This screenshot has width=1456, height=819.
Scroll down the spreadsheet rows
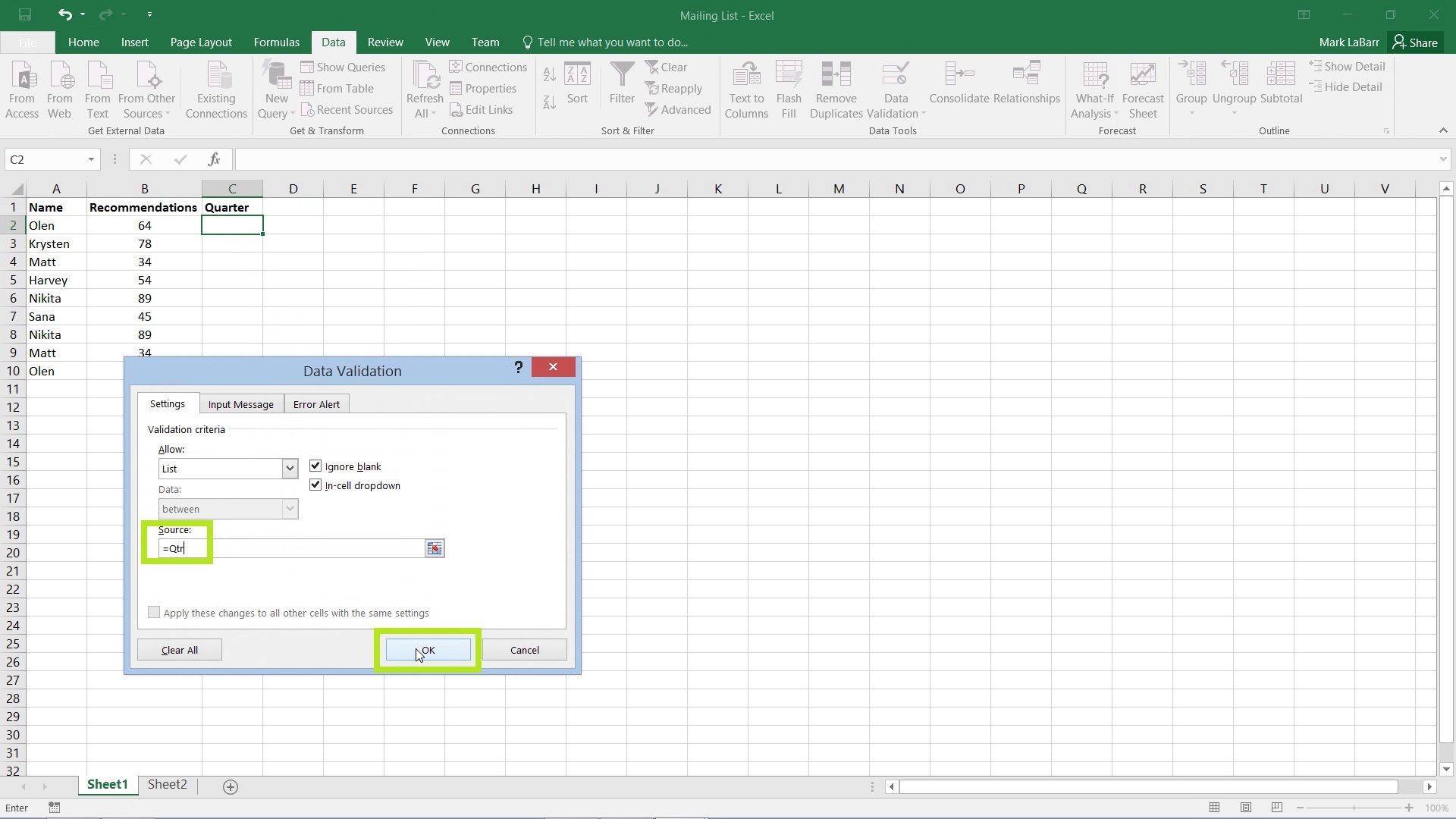[1446, 769]
